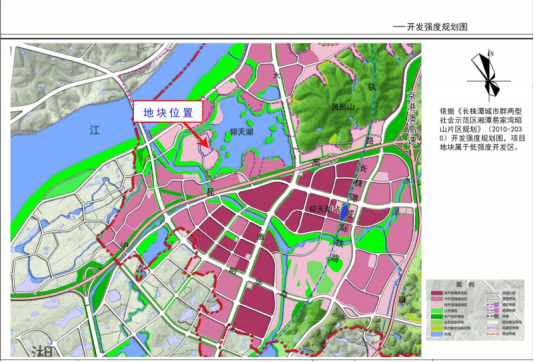Click the dark magenta high-intensity legend swatch
This screenshot has height=362, width=534.
(437, 293)
